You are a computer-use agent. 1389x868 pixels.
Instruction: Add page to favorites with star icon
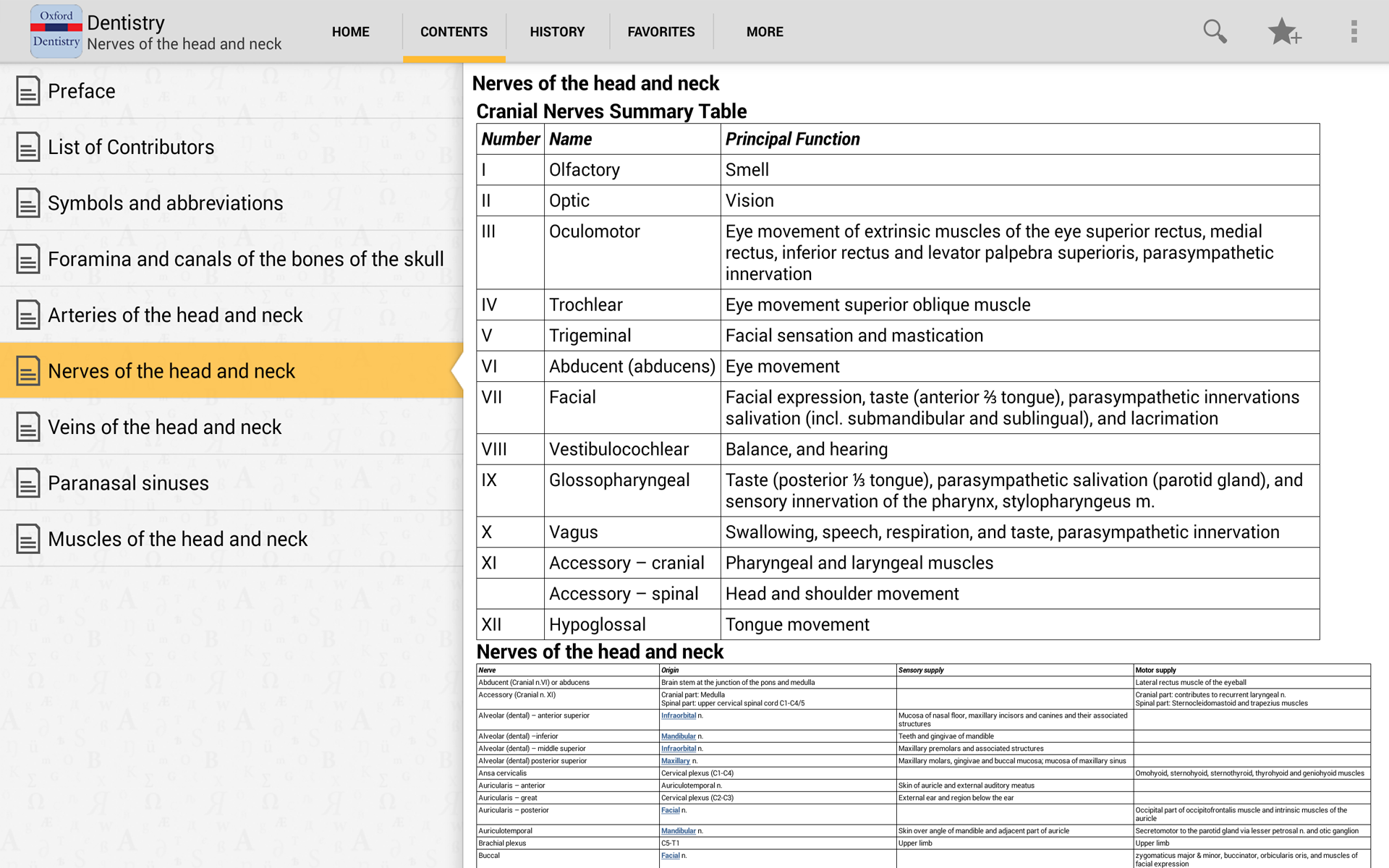point(1284,31)
